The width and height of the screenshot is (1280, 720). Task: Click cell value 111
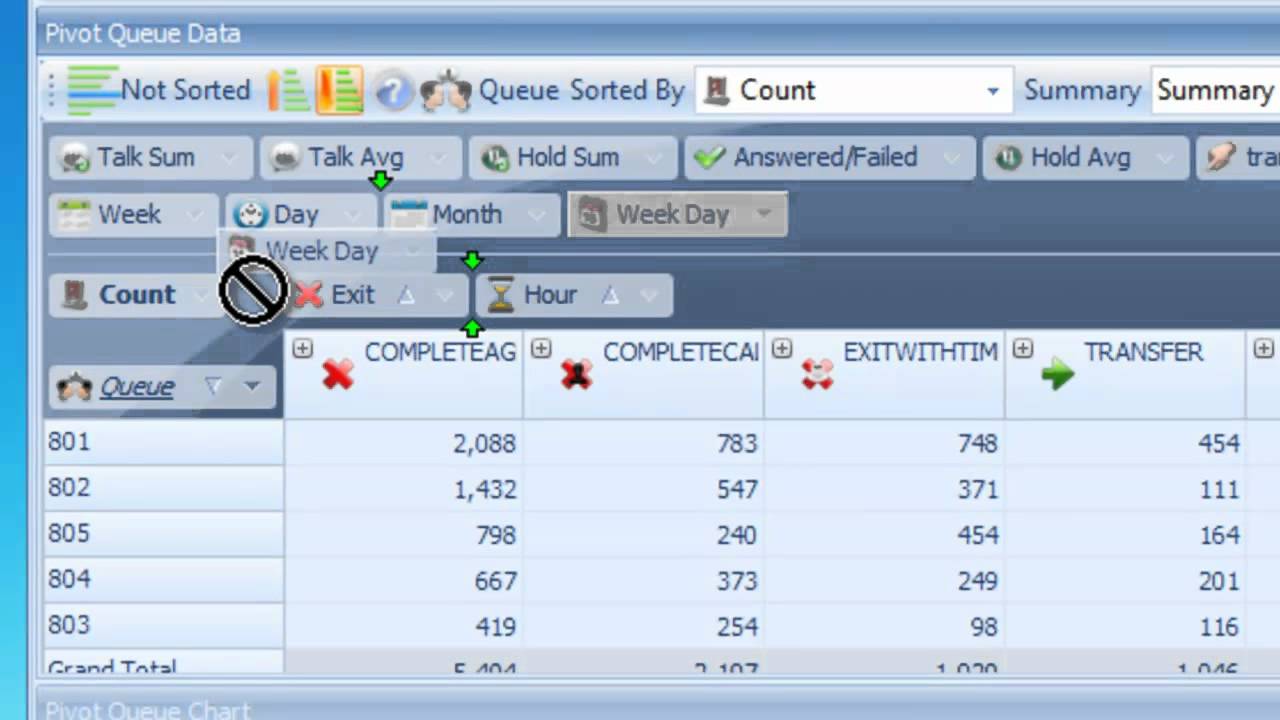(1220, 489)
